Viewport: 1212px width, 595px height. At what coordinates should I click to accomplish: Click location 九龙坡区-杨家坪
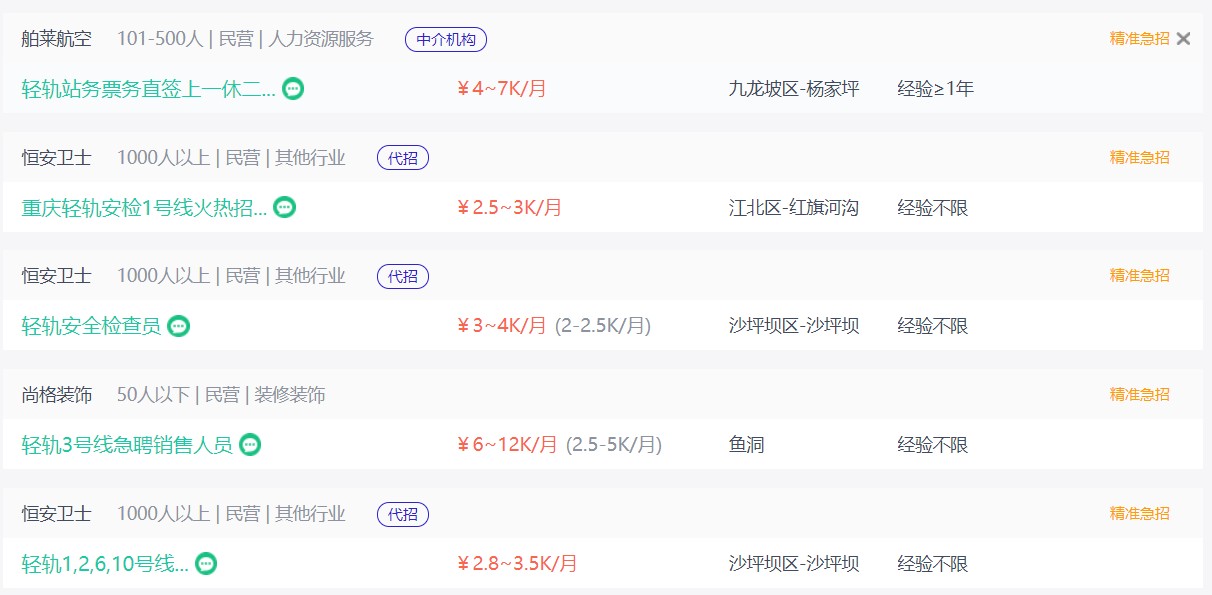(794, 89)
